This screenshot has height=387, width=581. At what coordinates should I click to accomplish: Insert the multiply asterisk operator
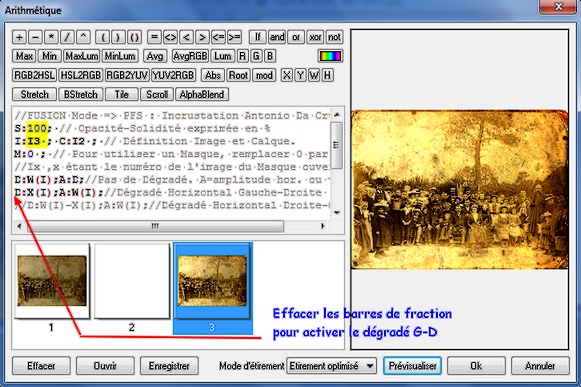coord(51,37)
